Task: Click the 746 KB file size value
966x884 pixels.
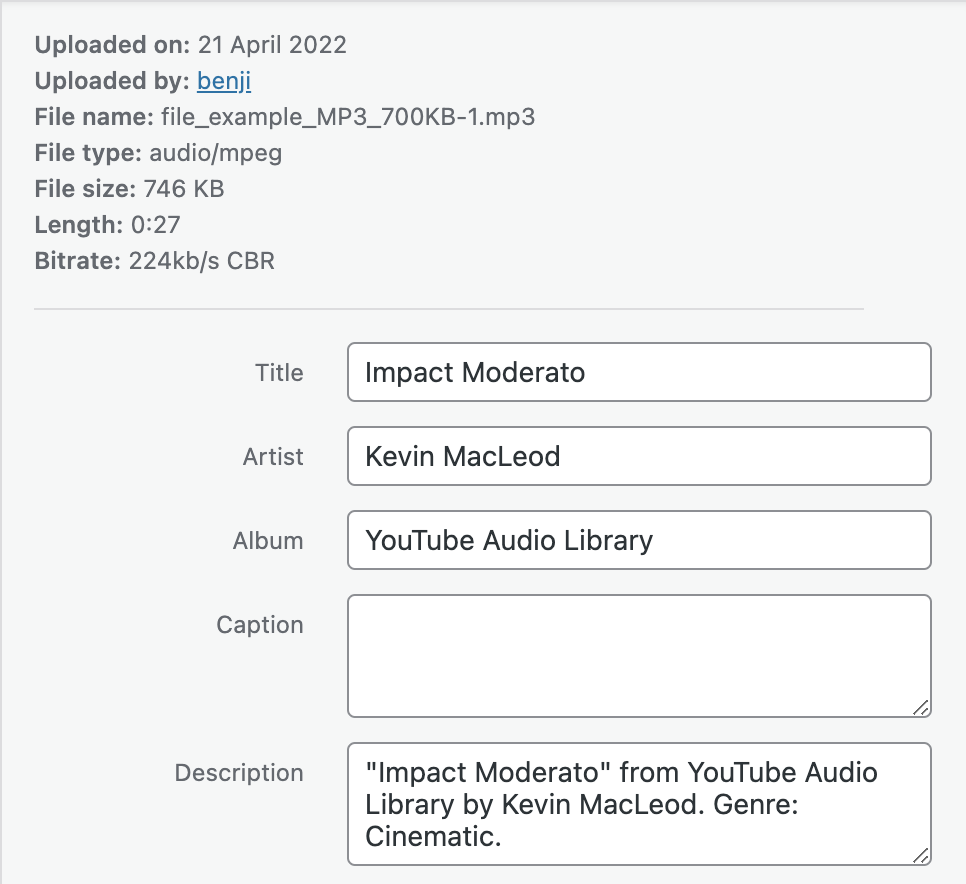Action: pos(184,189)
